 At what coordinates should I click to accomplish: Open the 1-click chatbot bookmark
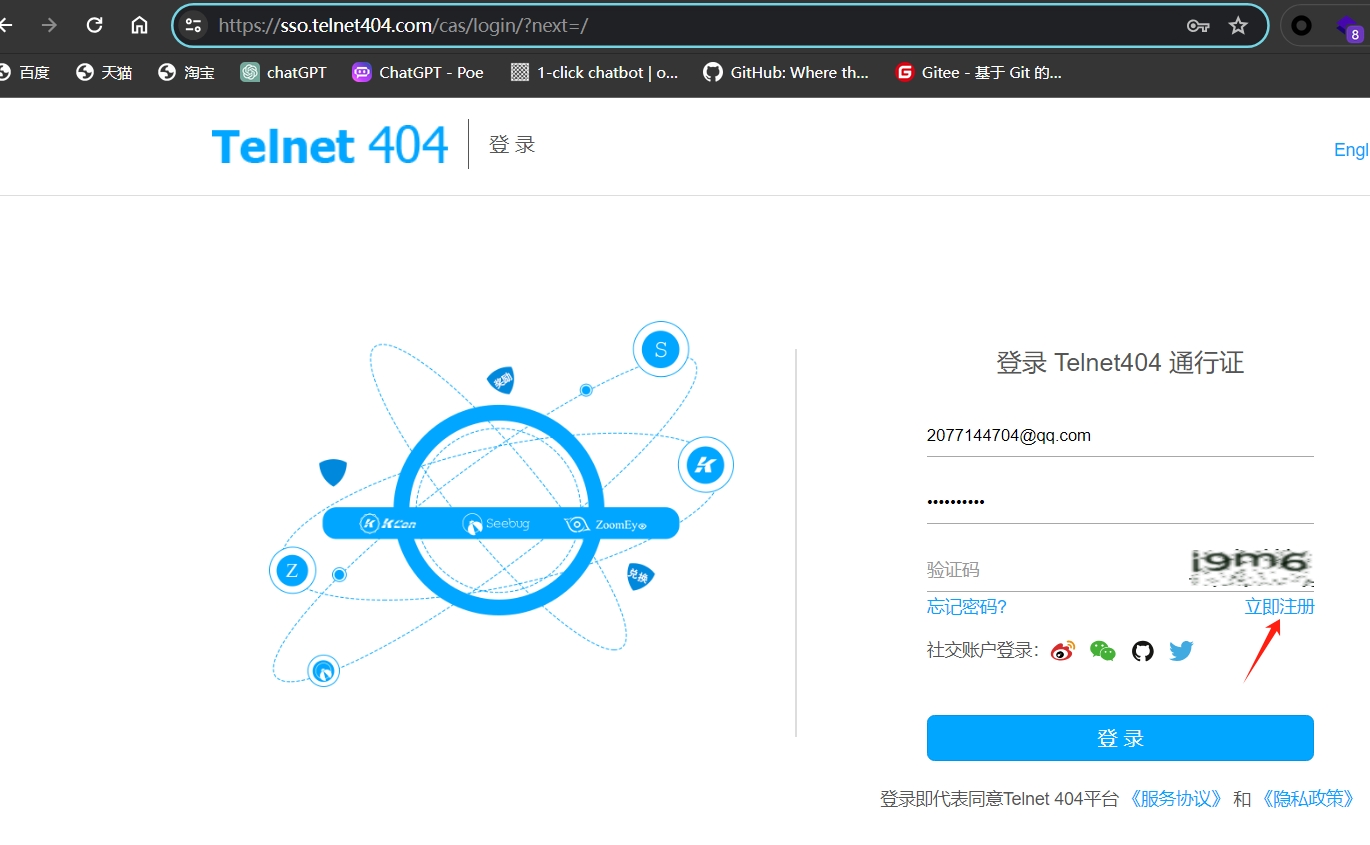click(594, 72)
